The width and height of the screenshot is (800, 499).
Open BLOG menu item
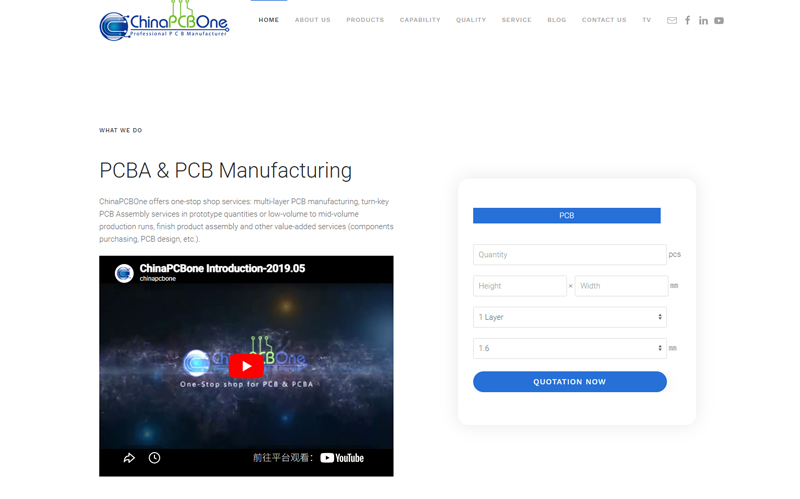557,20
